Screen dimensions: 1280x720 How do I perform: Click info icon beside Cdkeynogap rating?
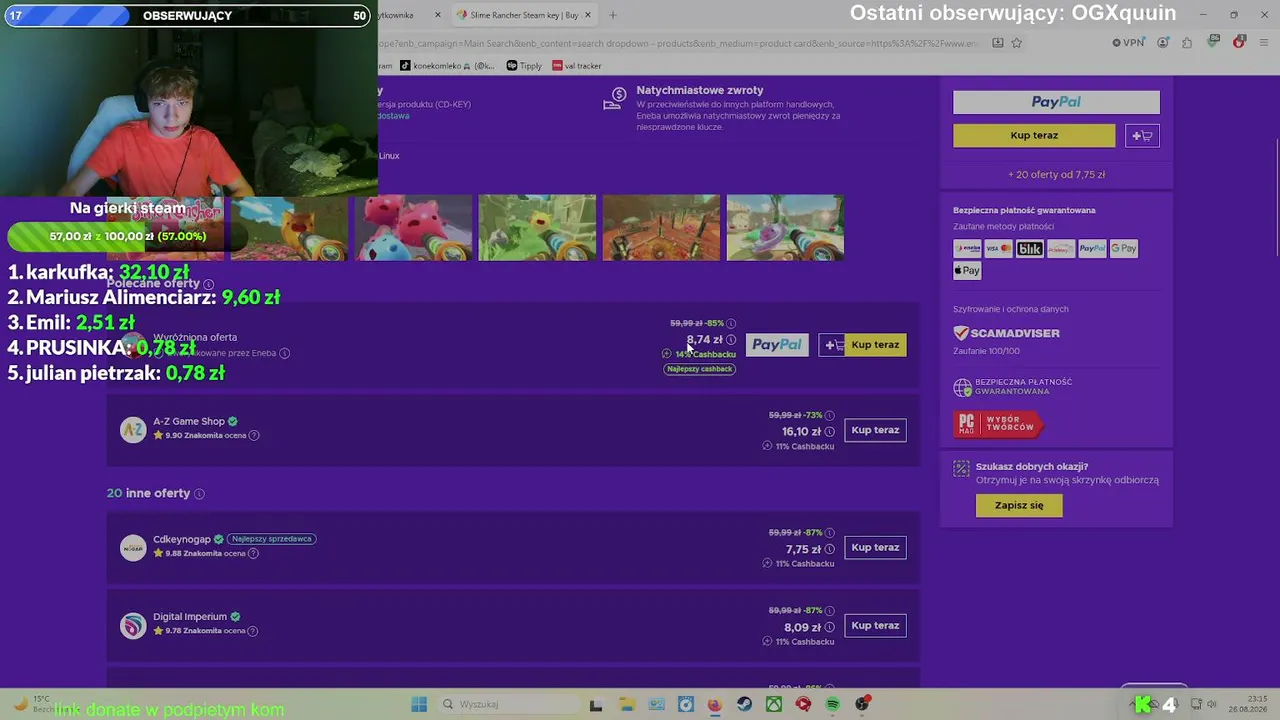(253, 554)
